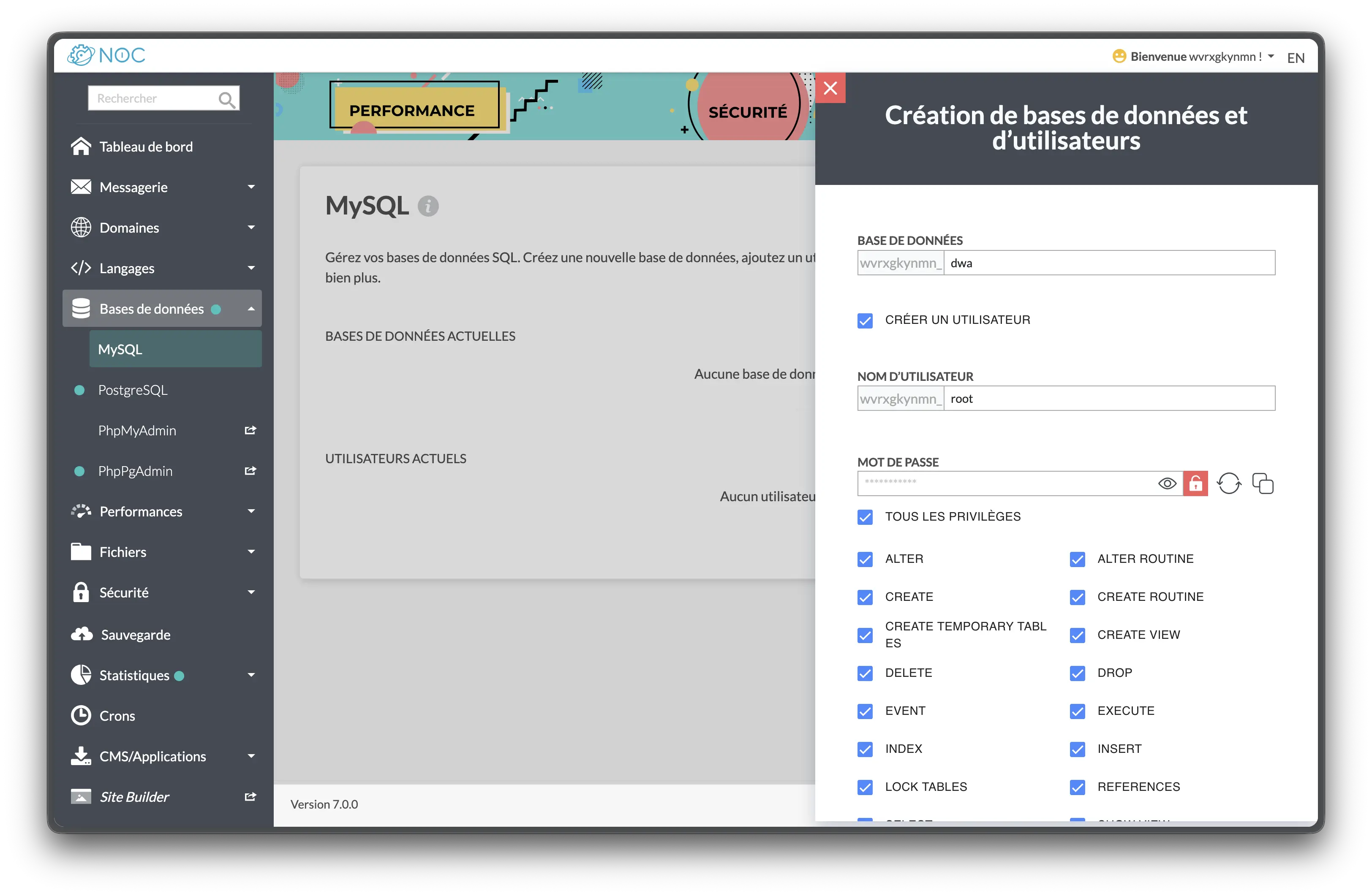Select PostgreSQL in the sidebar
Screen dimensions: 1372x896
(133, 390)
